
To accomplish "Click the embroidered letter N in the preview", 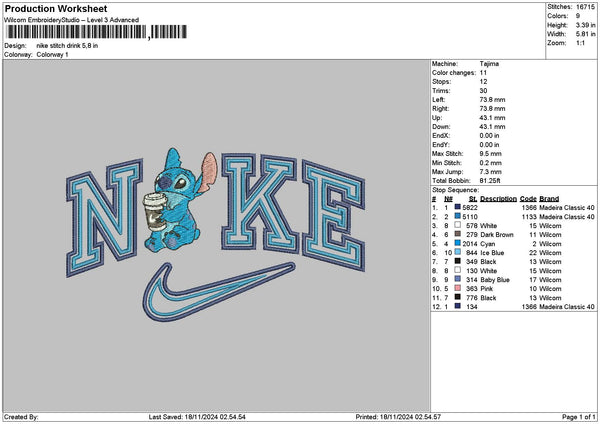I will (x=104, y=217).
